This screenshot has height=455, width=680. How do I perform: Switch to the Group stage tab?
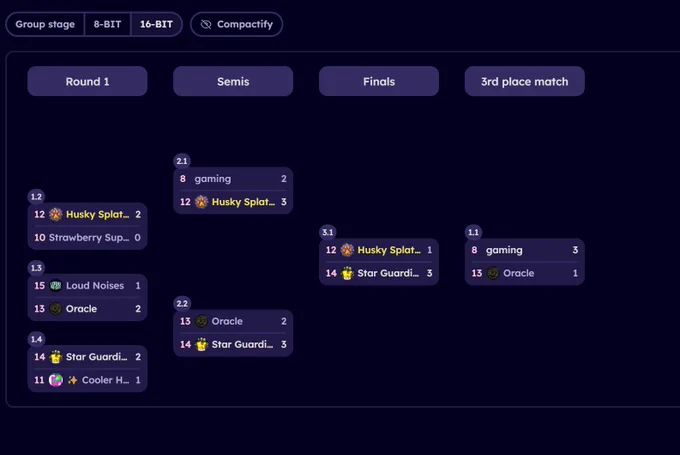click(x=45, y=24)
